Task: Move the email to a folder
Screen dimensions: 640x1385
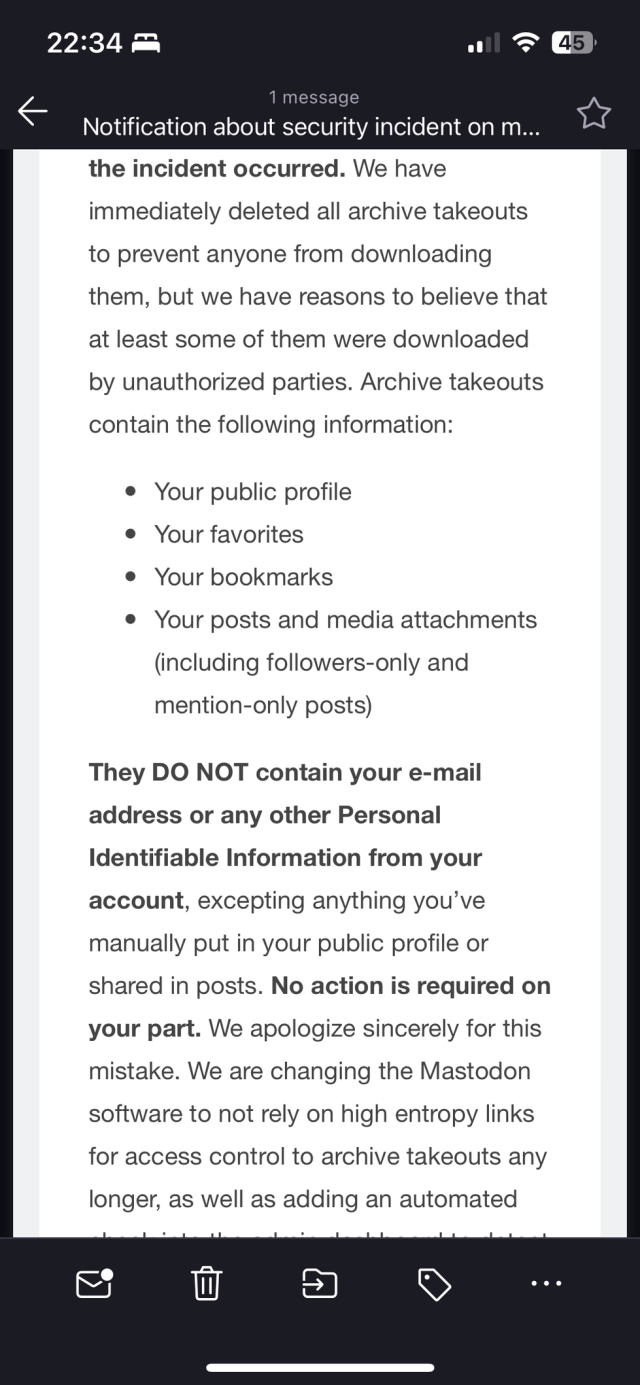Action: click(x=319, y=1283)
